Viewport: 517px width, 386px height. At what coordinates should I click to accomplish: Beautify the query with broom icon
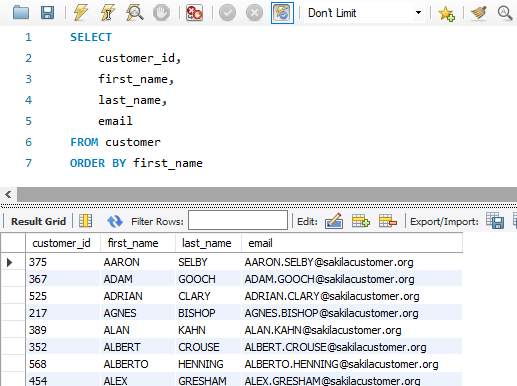tap(479, 13)
